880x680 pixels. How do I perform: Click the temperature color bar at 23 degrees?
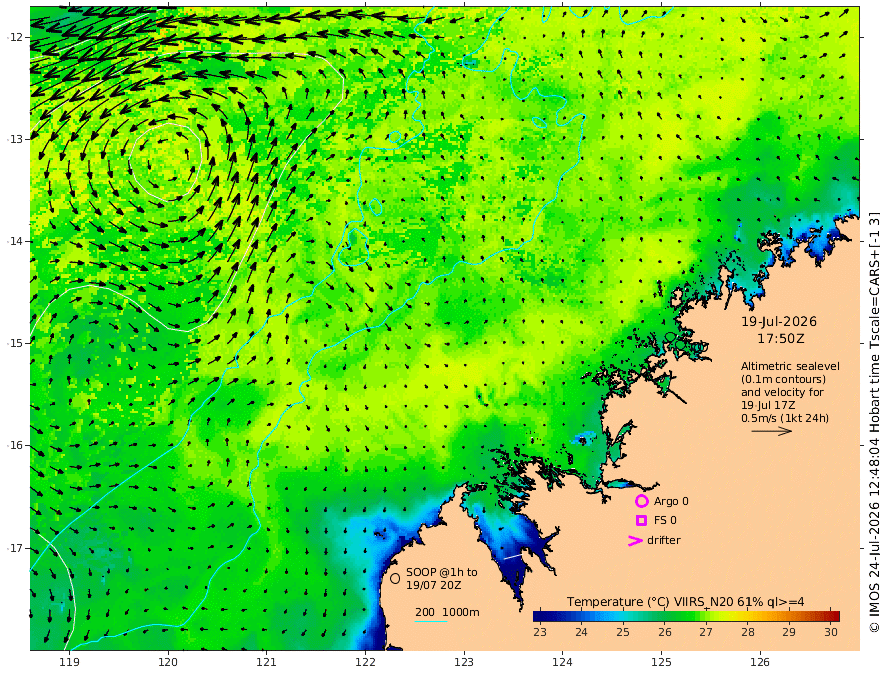coord(540,616)
